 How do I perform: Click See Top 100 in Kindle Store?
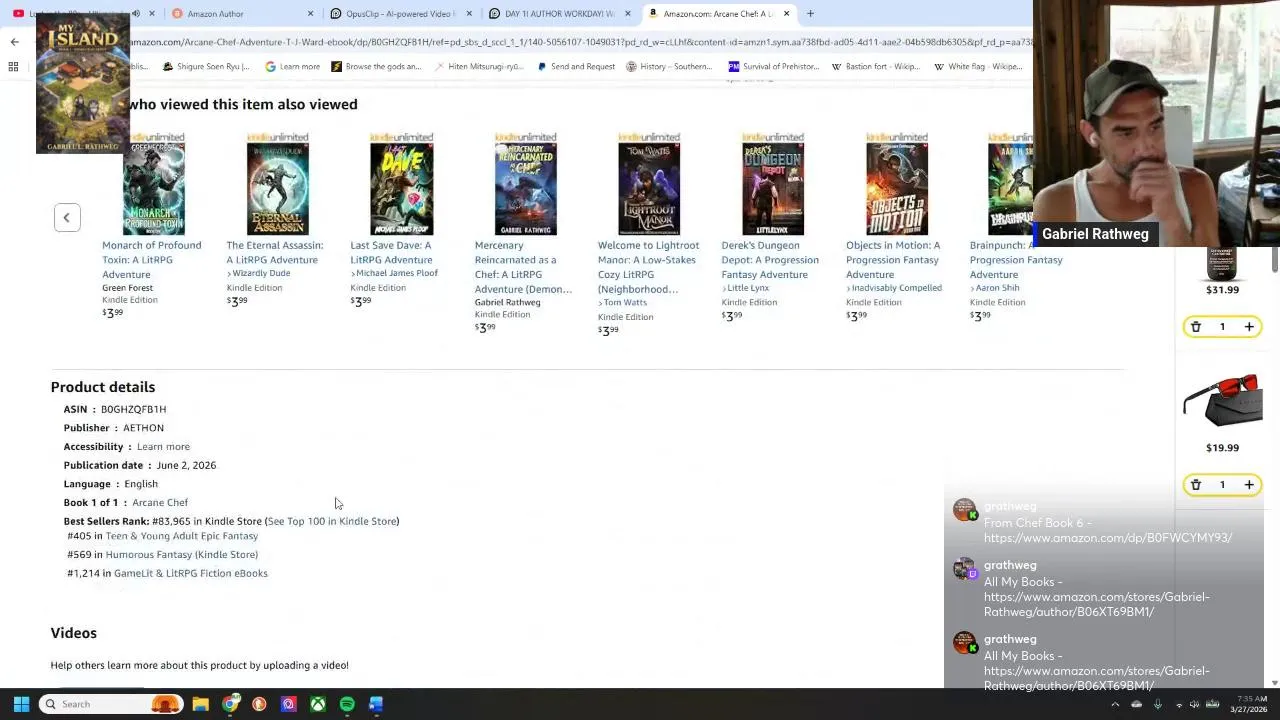332,521
